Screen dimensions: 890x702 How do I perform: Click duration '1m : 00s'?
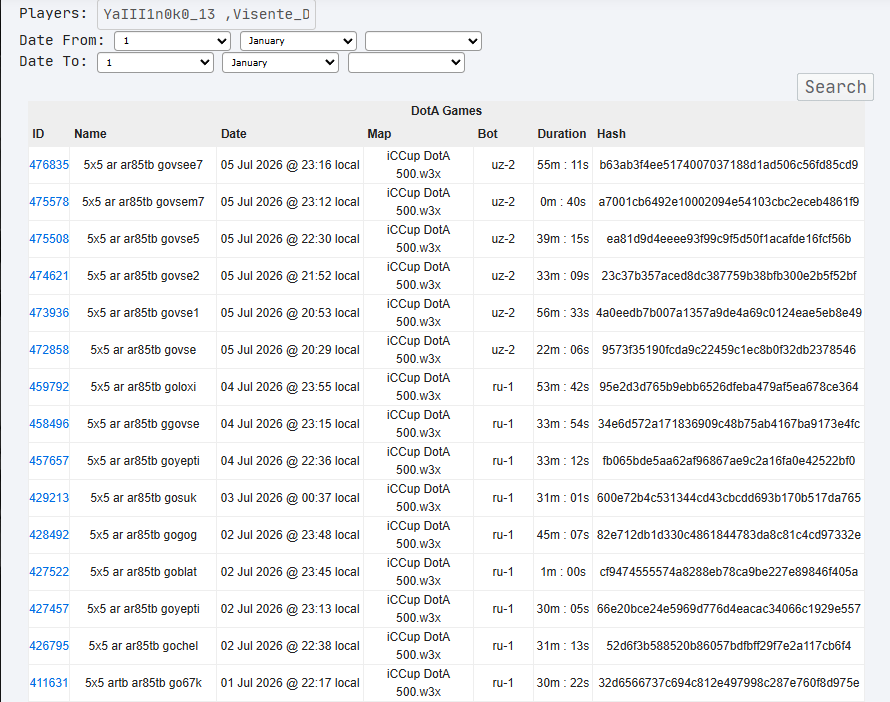click(x=562, y=571)
